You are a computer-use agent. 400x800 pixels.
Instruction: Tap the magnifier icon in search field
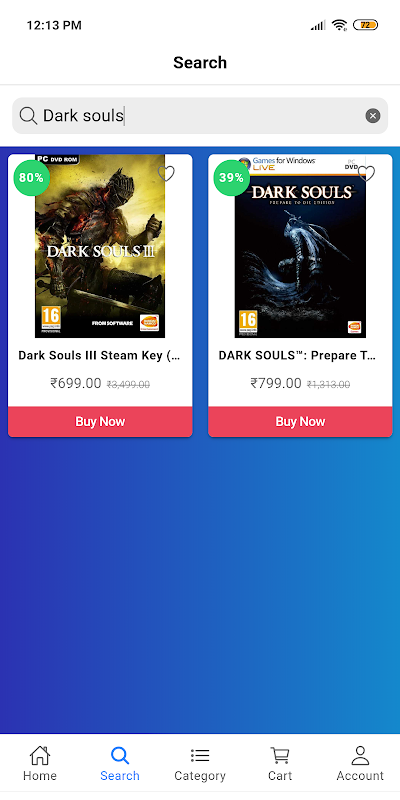coord(28,116)
